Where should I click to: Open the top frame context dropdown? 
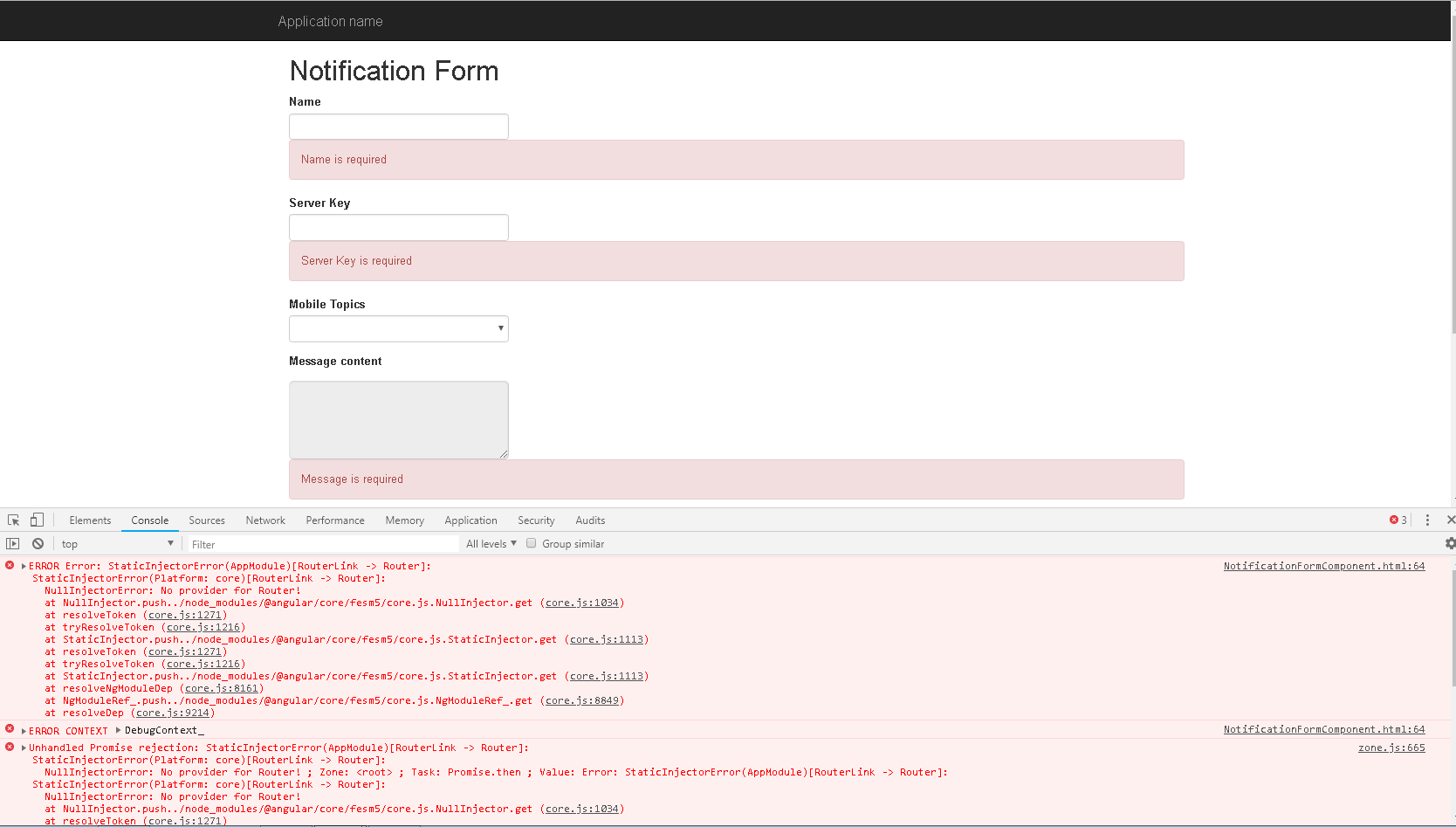coord(118,543)
